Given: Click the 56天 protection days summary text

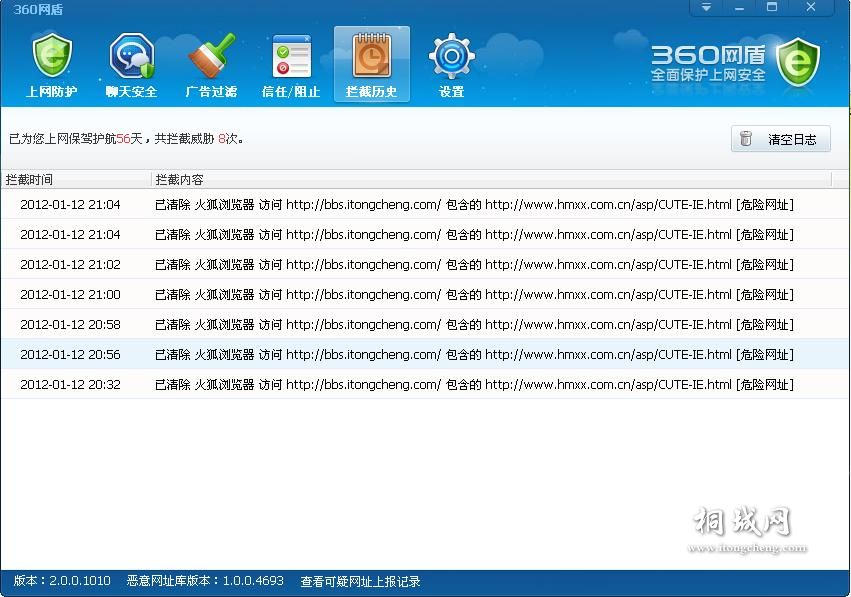Looking at the screenshot, I should (129, 139).
